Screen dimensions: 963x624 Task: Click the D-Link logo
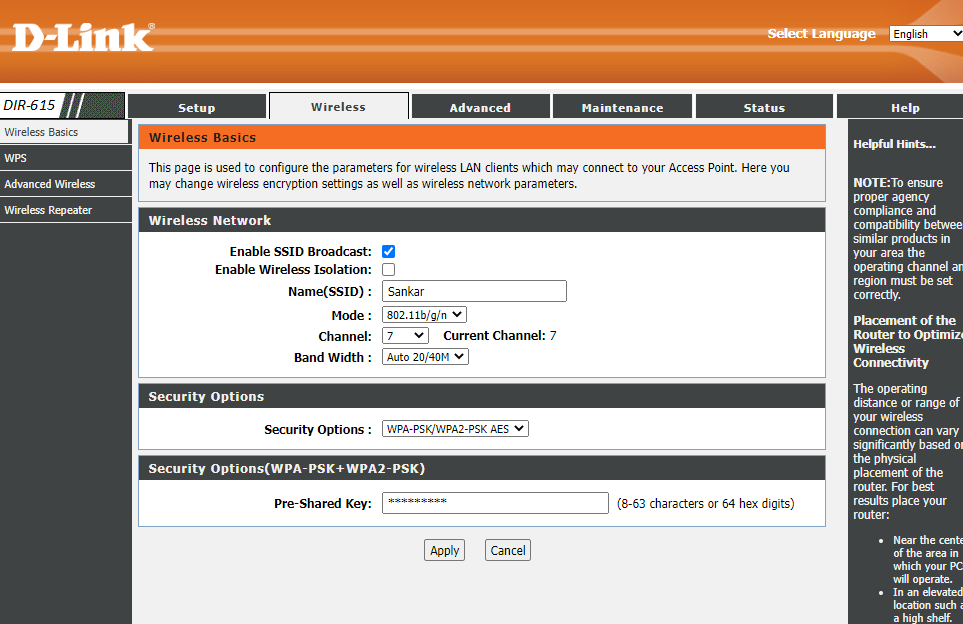[83, 37]
